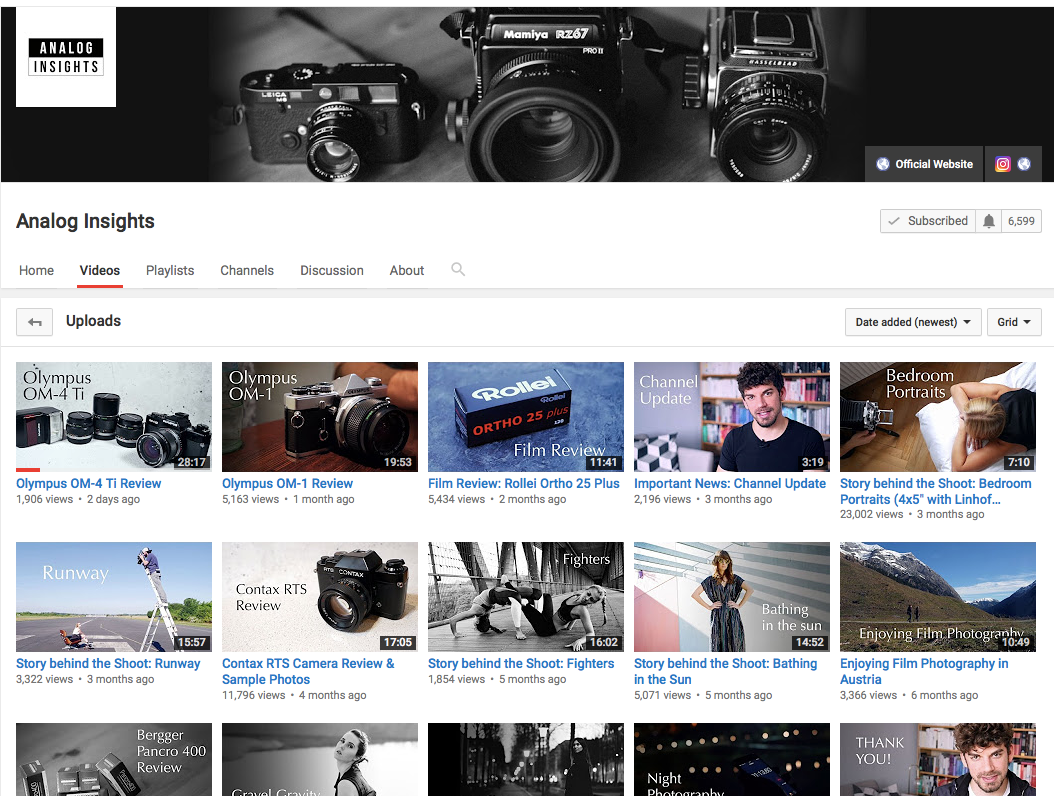Click the Rollei Ortho 25 plus thumbnail
This screenshot has width=1054, height=796.
point(526,417)
